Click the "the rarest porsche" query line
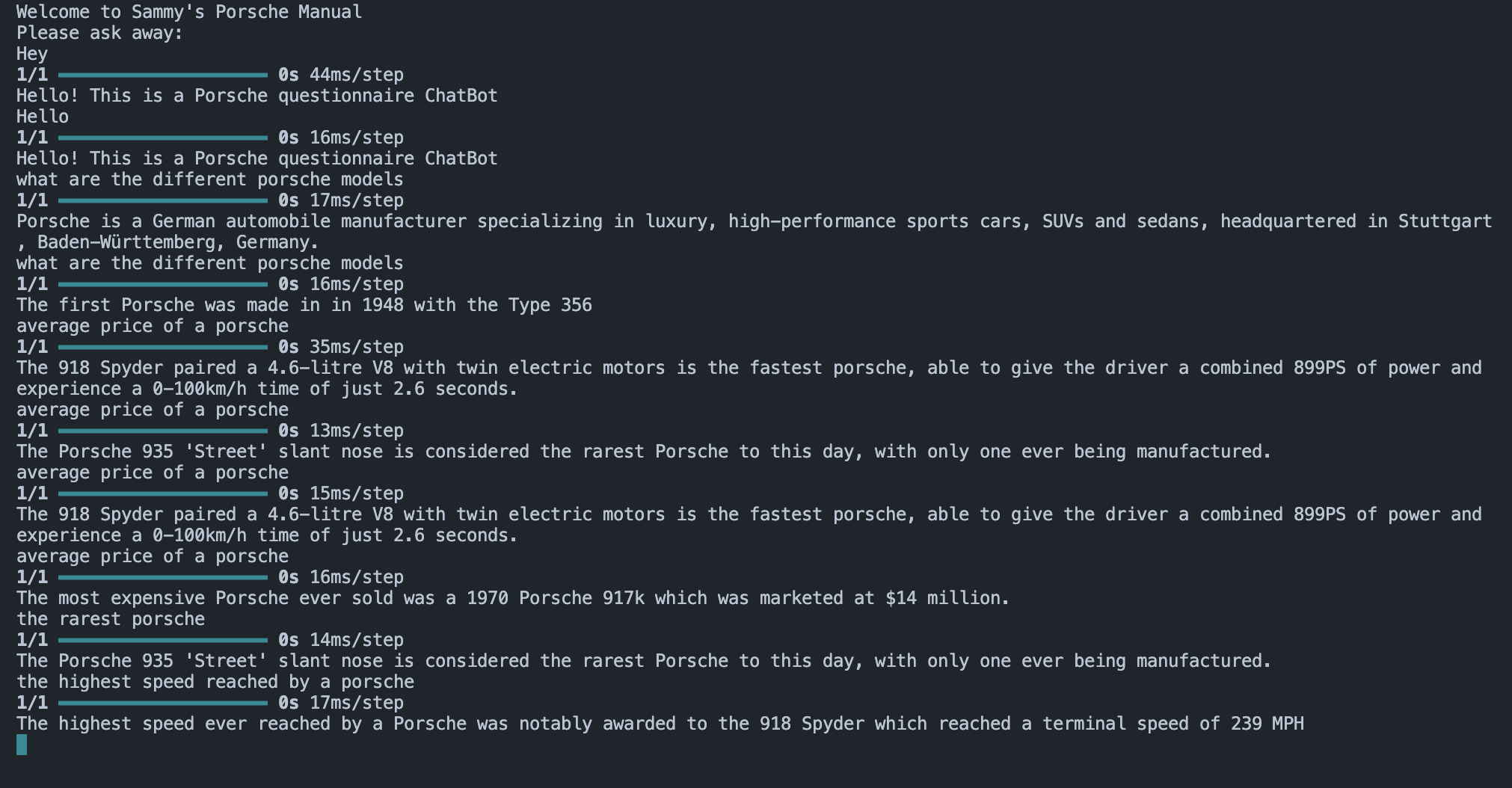This screenshot has width=1512, height=788. coord(111,619)
